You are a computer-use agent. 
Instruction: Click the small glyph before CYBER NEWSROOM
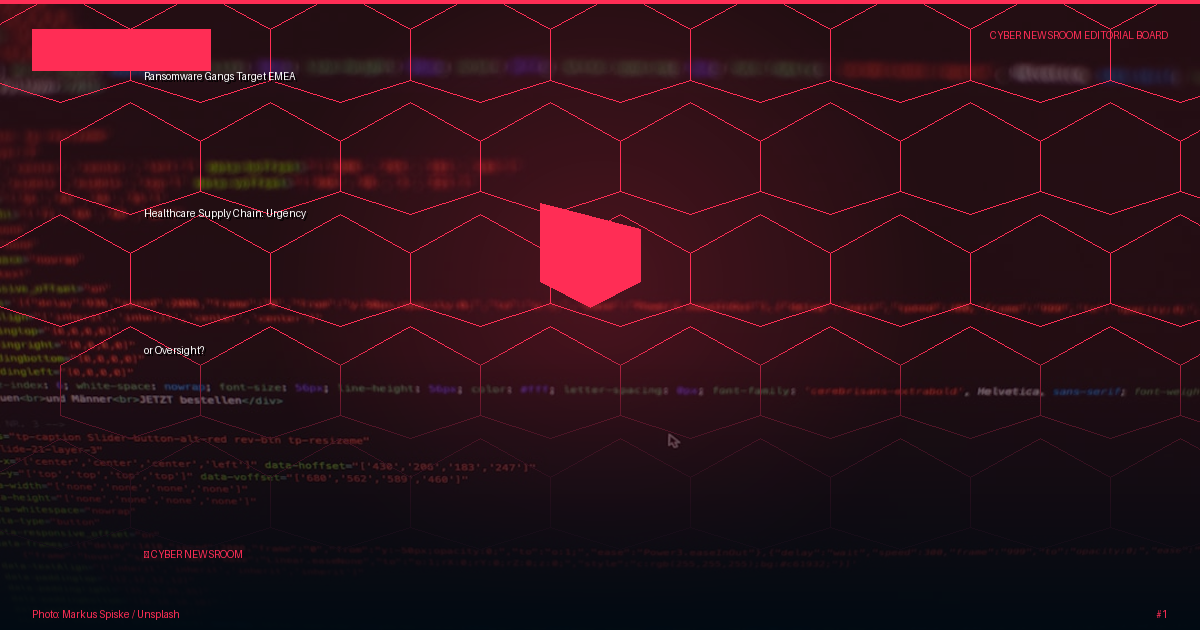146,554
